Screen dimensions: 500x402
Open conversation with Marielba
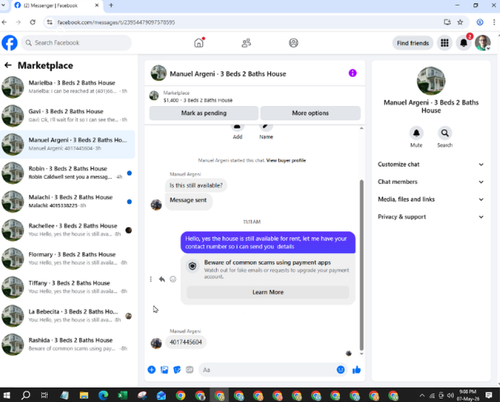click(68, 87)
